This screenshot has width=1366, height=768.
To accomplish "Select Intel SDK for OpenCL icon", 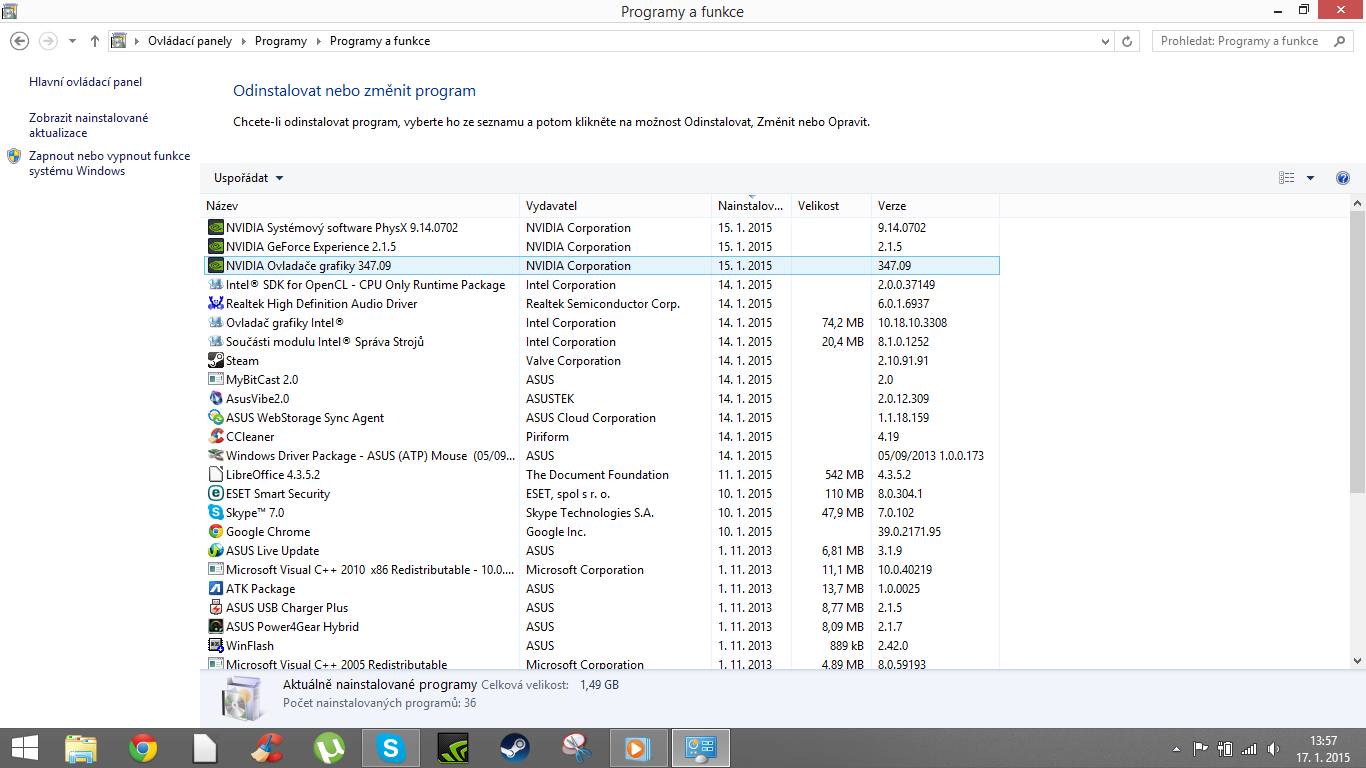I will (x=215, y=285).
